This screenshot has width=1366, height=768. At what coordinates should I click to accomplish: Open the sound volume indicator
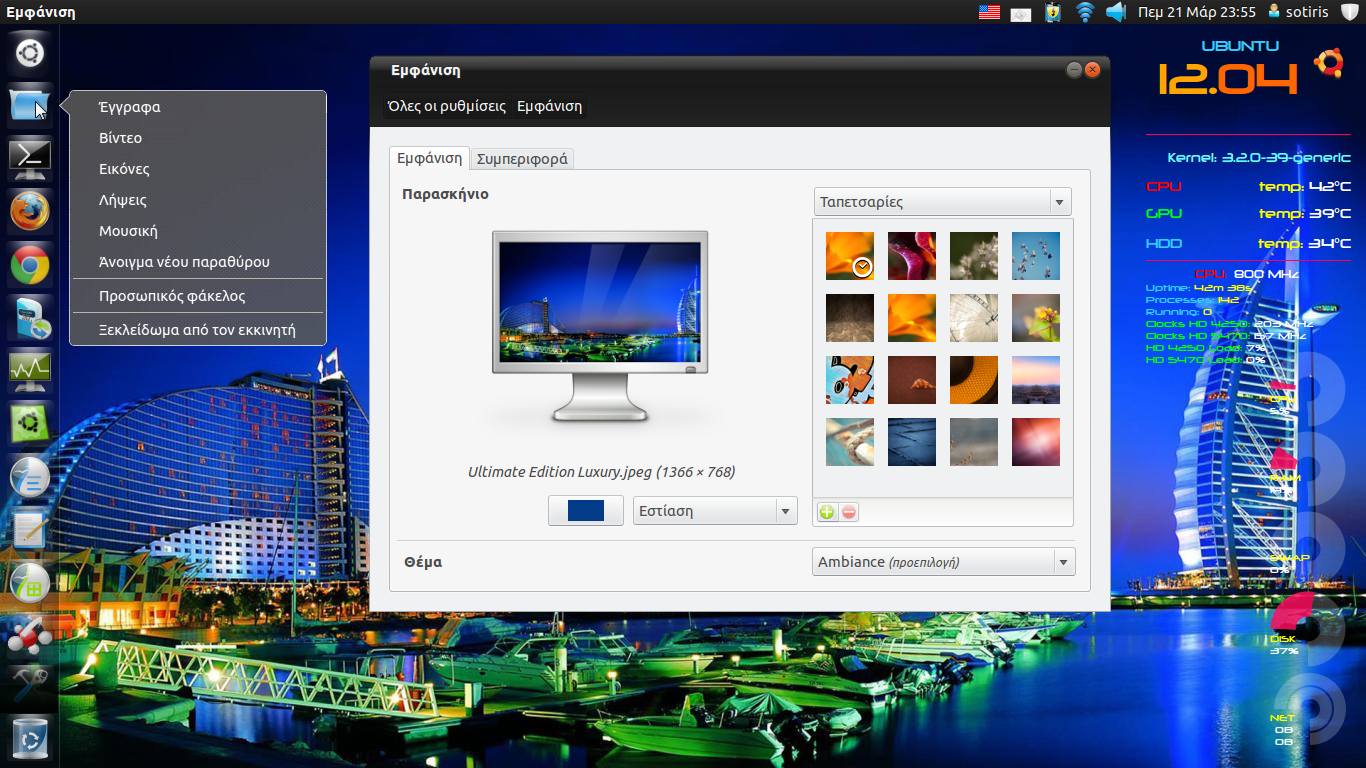click(1116, 12)
